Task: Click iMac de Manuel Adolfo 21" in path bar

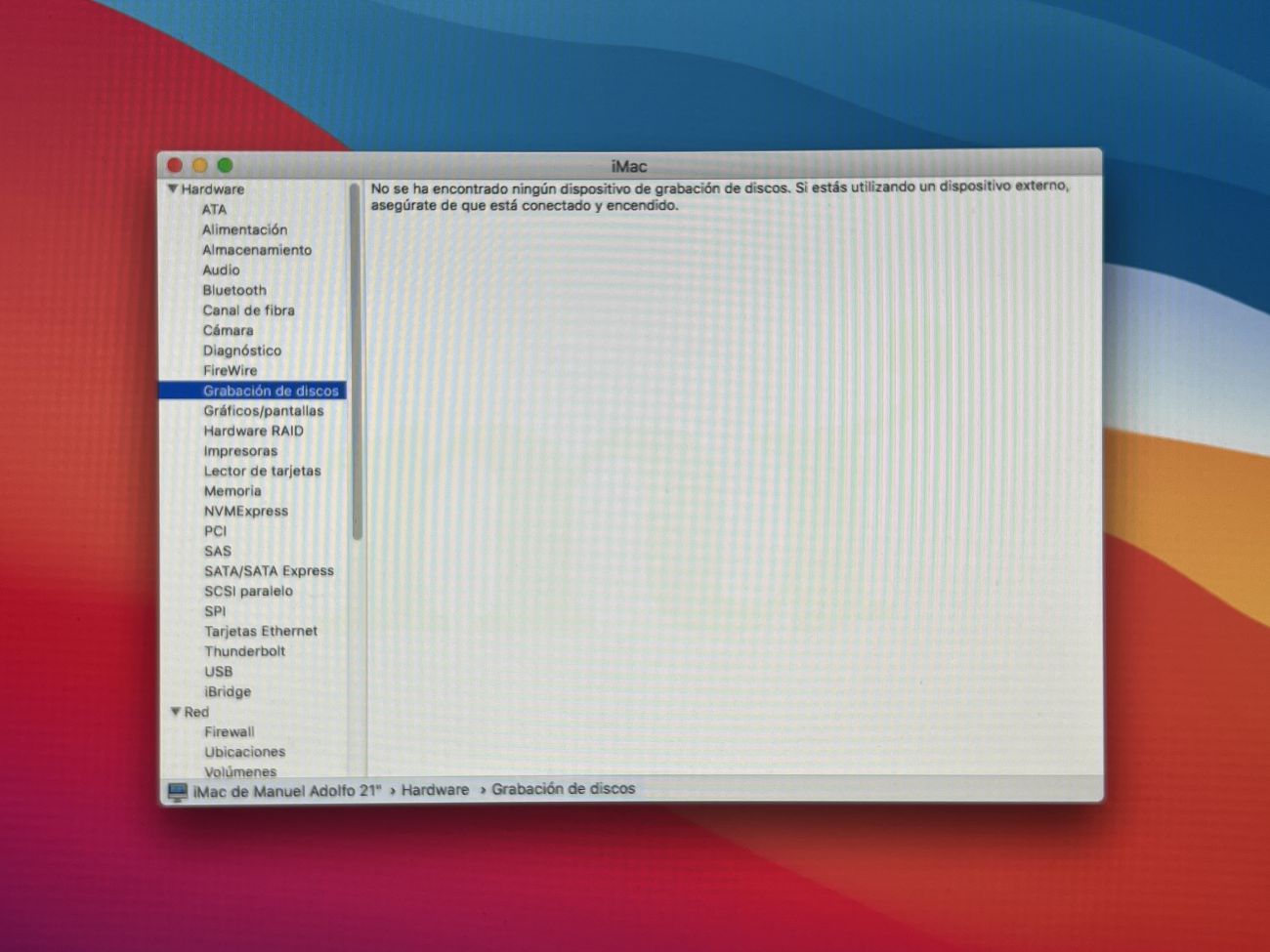Action: click(287, 791)
